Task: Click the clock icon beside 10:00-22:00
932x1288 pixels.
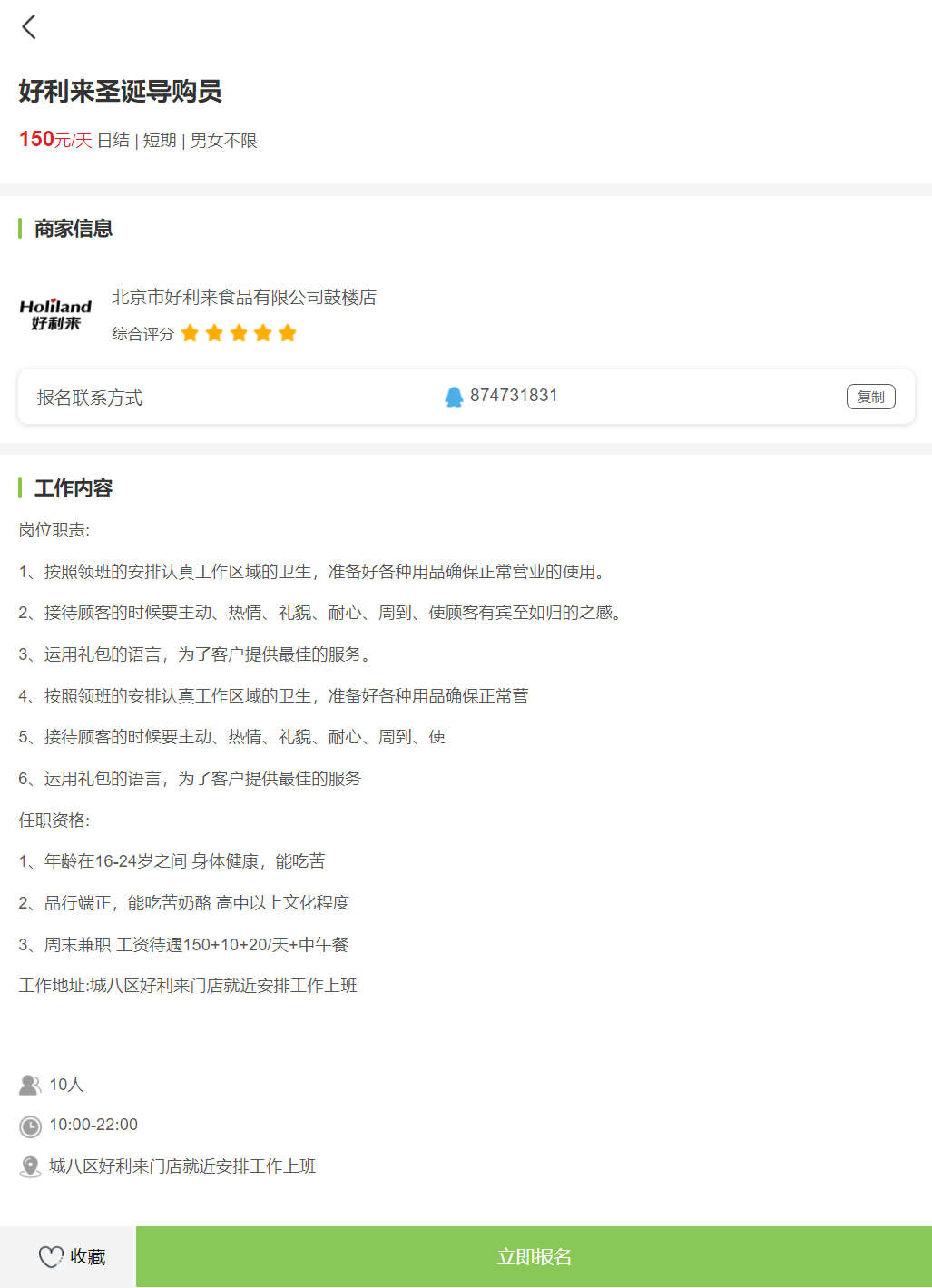Action: click(x=30, y=1126)
